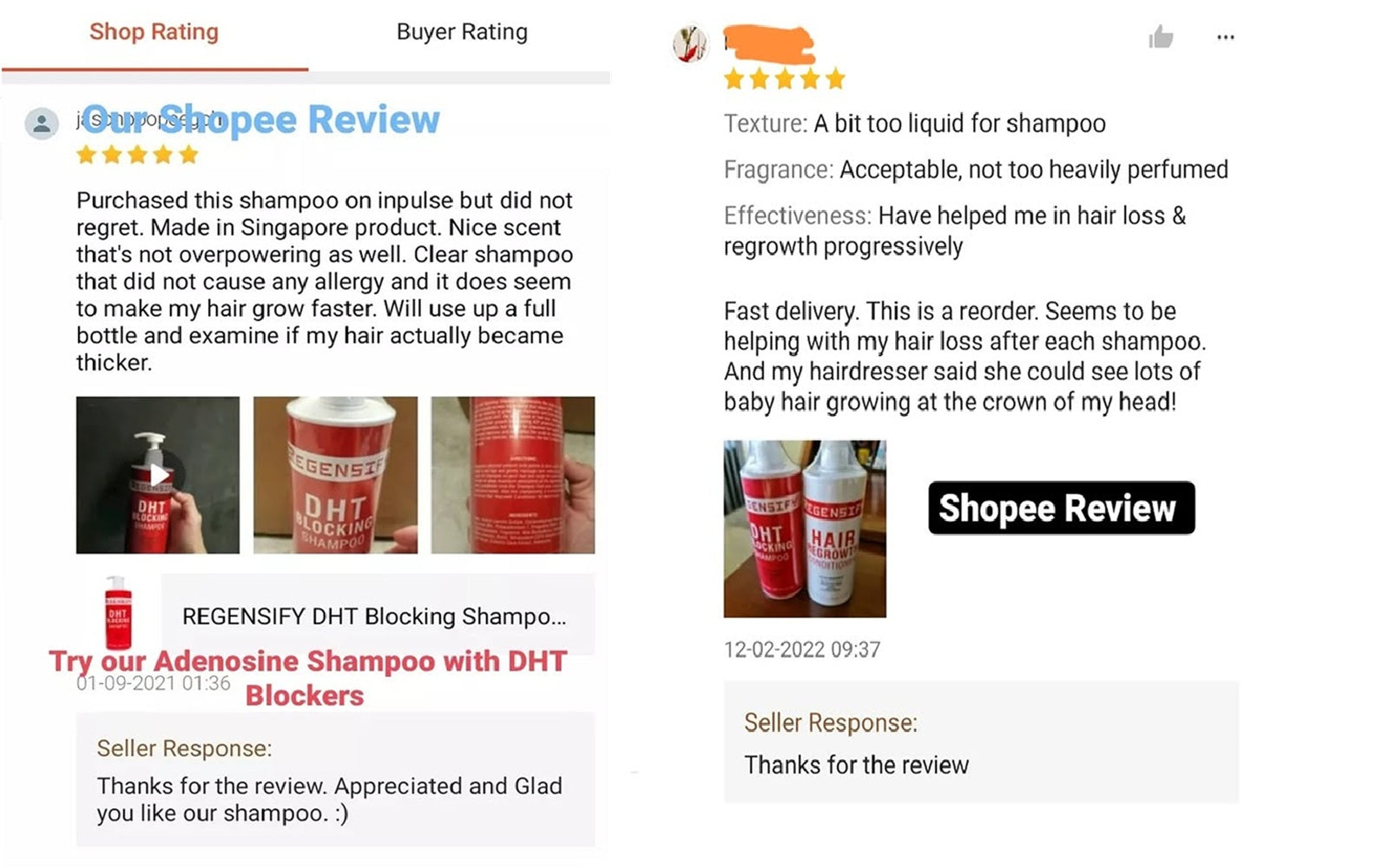Click the 12-02-2022 review timestamp
The image size is (1389, 868).
[802, 649]
